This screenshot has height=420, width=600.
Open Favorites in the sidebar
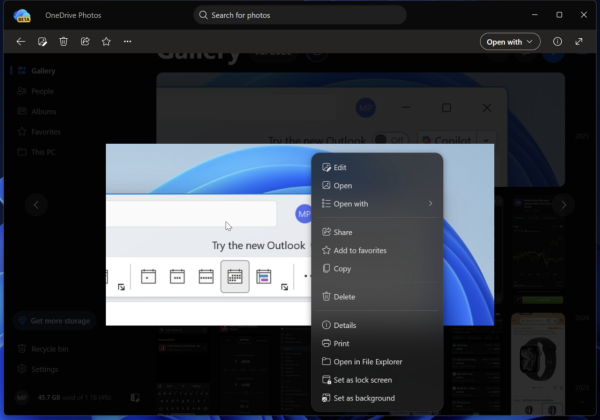coord(37,132)
